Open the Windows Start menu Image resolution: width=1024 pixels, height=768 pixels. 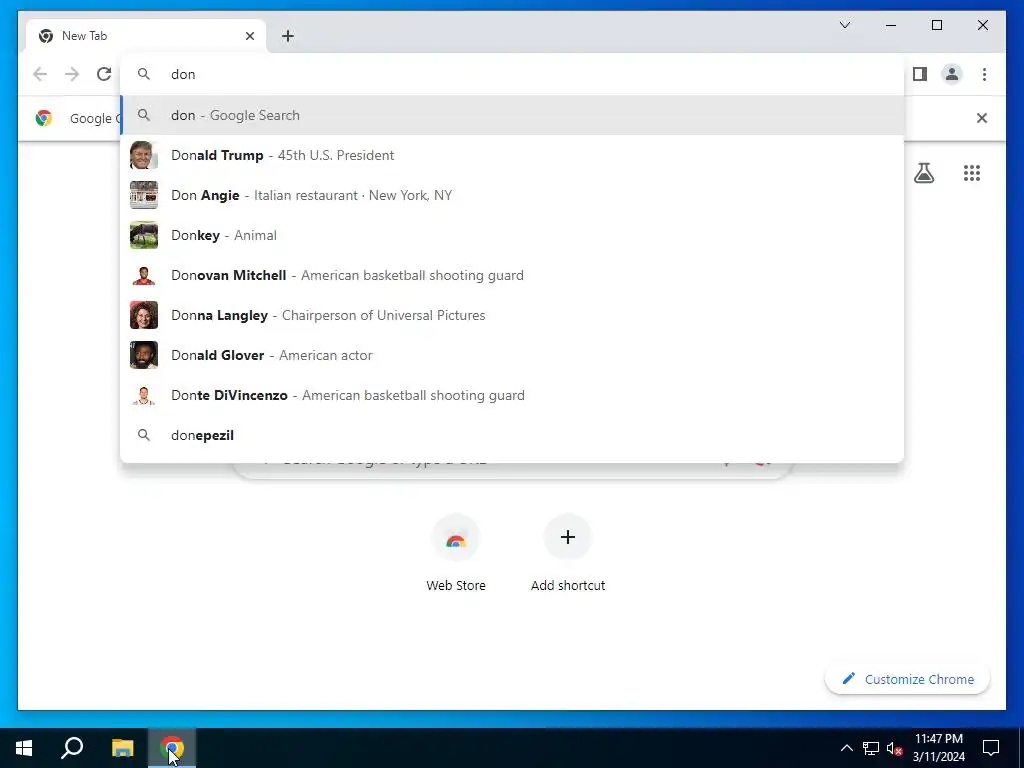coord(24,748)
